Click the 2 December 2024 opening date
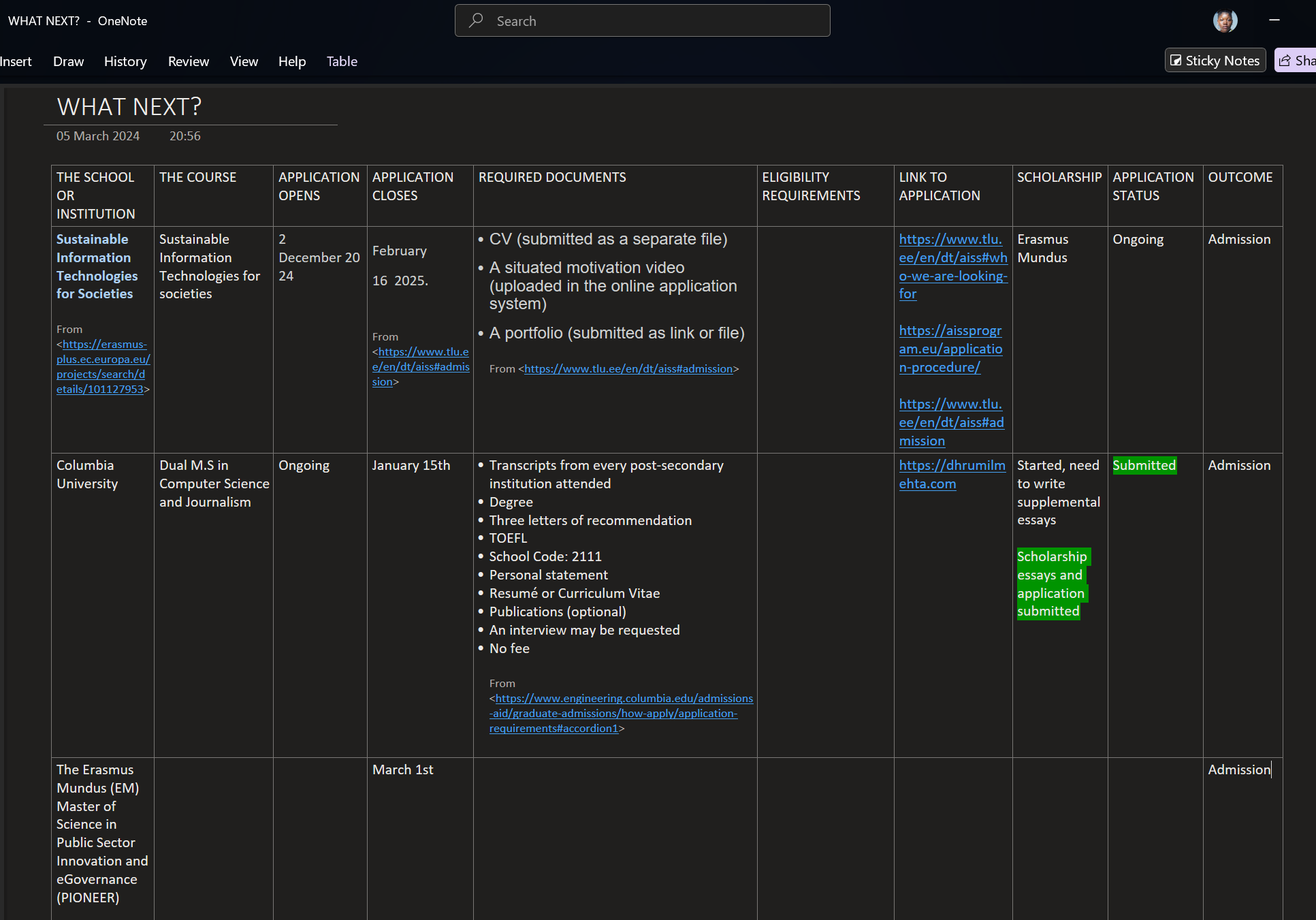Screen dimensions: 1316x920 click(x=319, y=258)
